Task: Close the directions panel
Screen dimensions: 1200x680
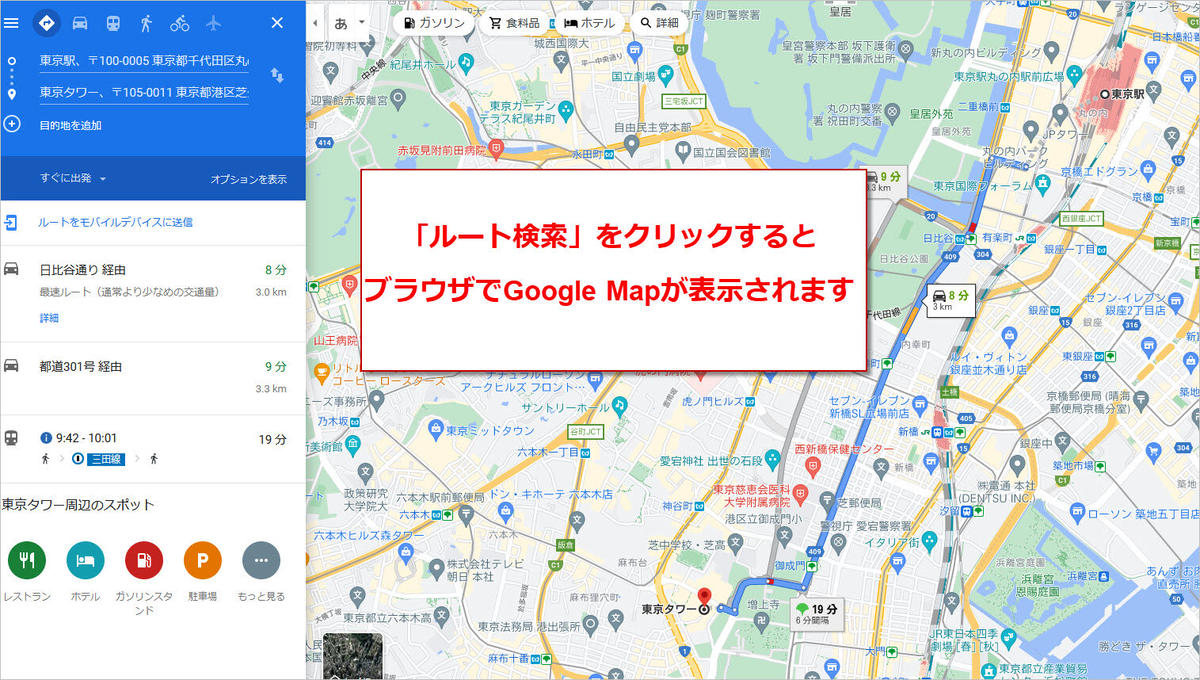Action: click(277, 22)
